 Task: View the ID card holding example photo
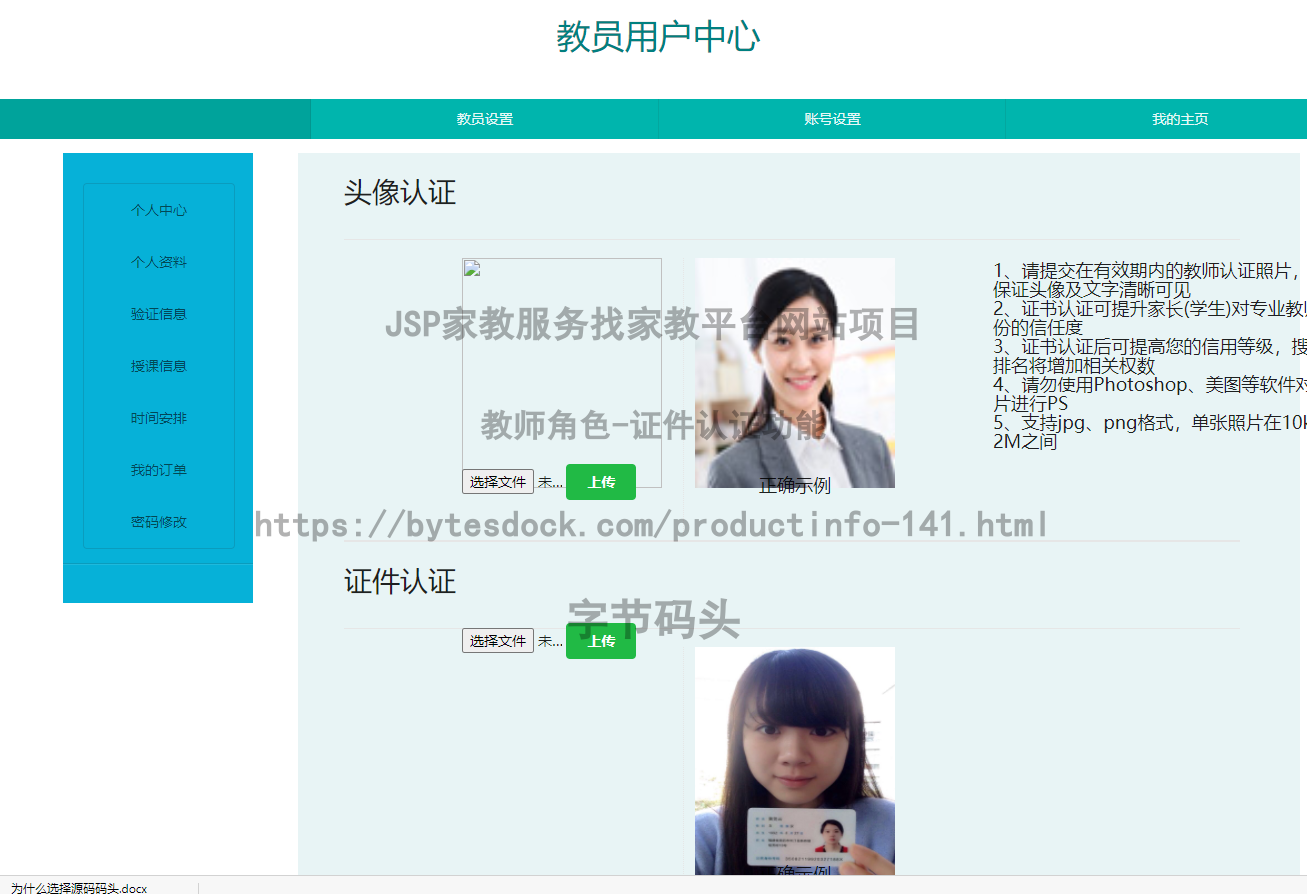(x=795, y=761)
